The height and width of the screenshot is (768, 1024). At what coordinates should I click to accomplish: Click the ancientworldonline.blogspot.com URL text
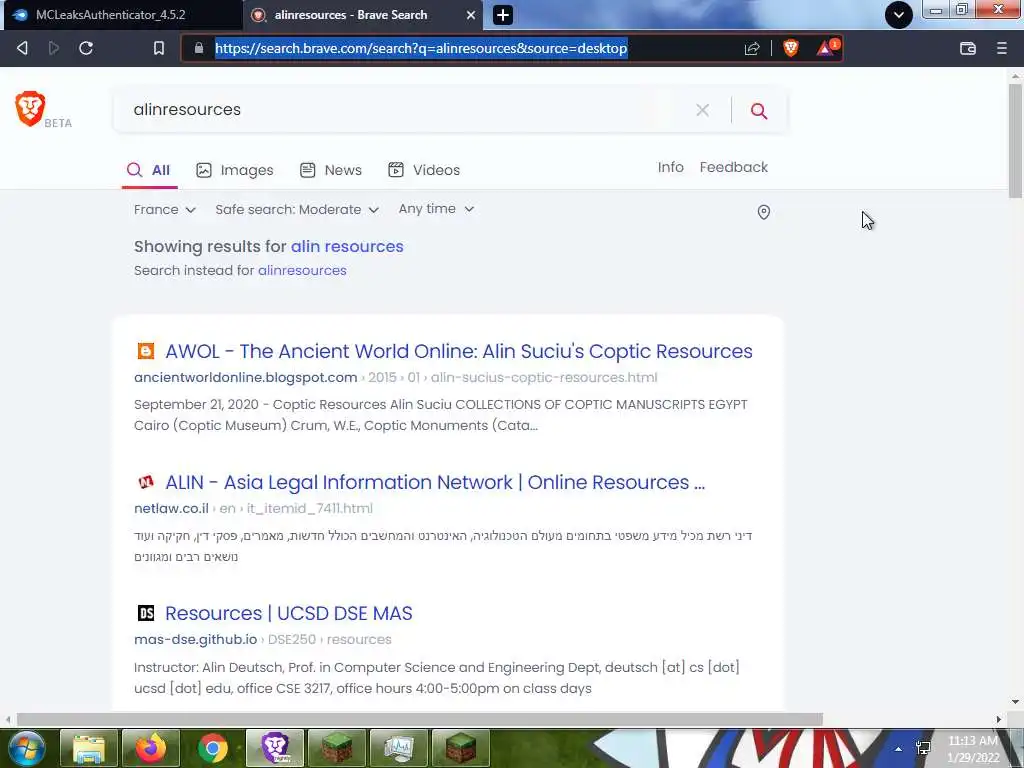[x=246, y=377]
